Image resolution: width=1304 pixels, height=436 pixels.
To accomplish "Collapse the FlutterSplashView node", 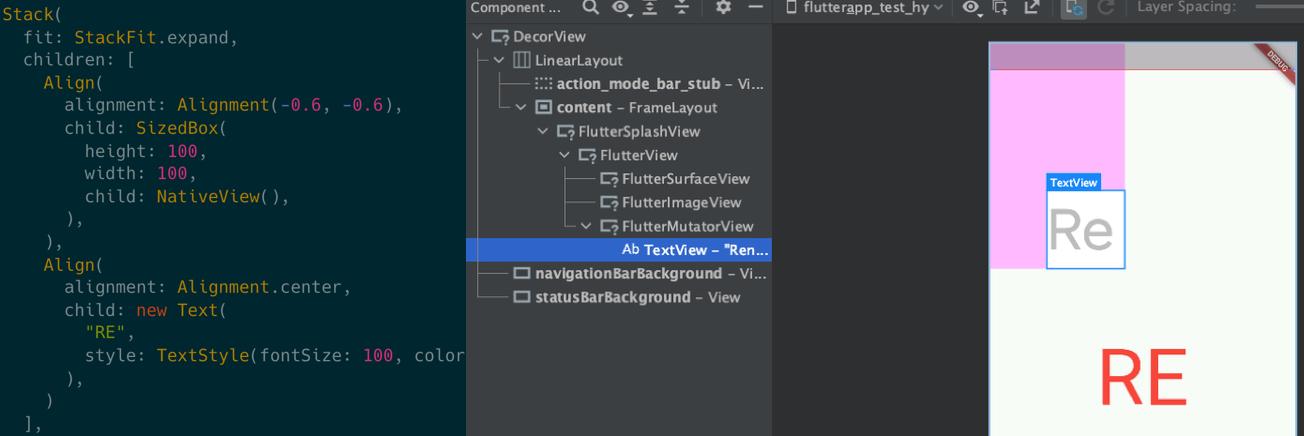I will tap(543, 132).
